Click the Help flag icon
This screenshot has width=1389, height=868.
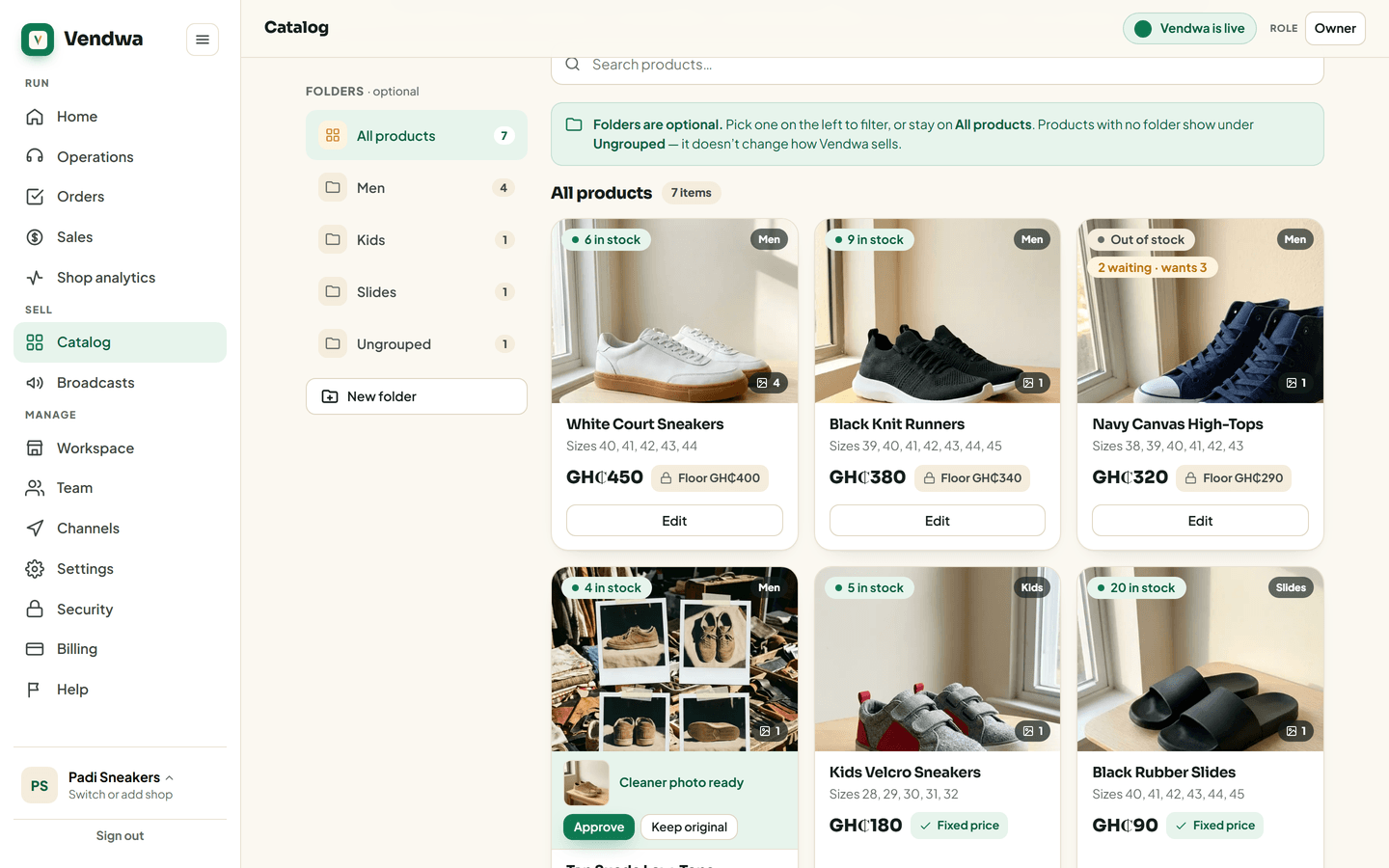click(35, 690)
